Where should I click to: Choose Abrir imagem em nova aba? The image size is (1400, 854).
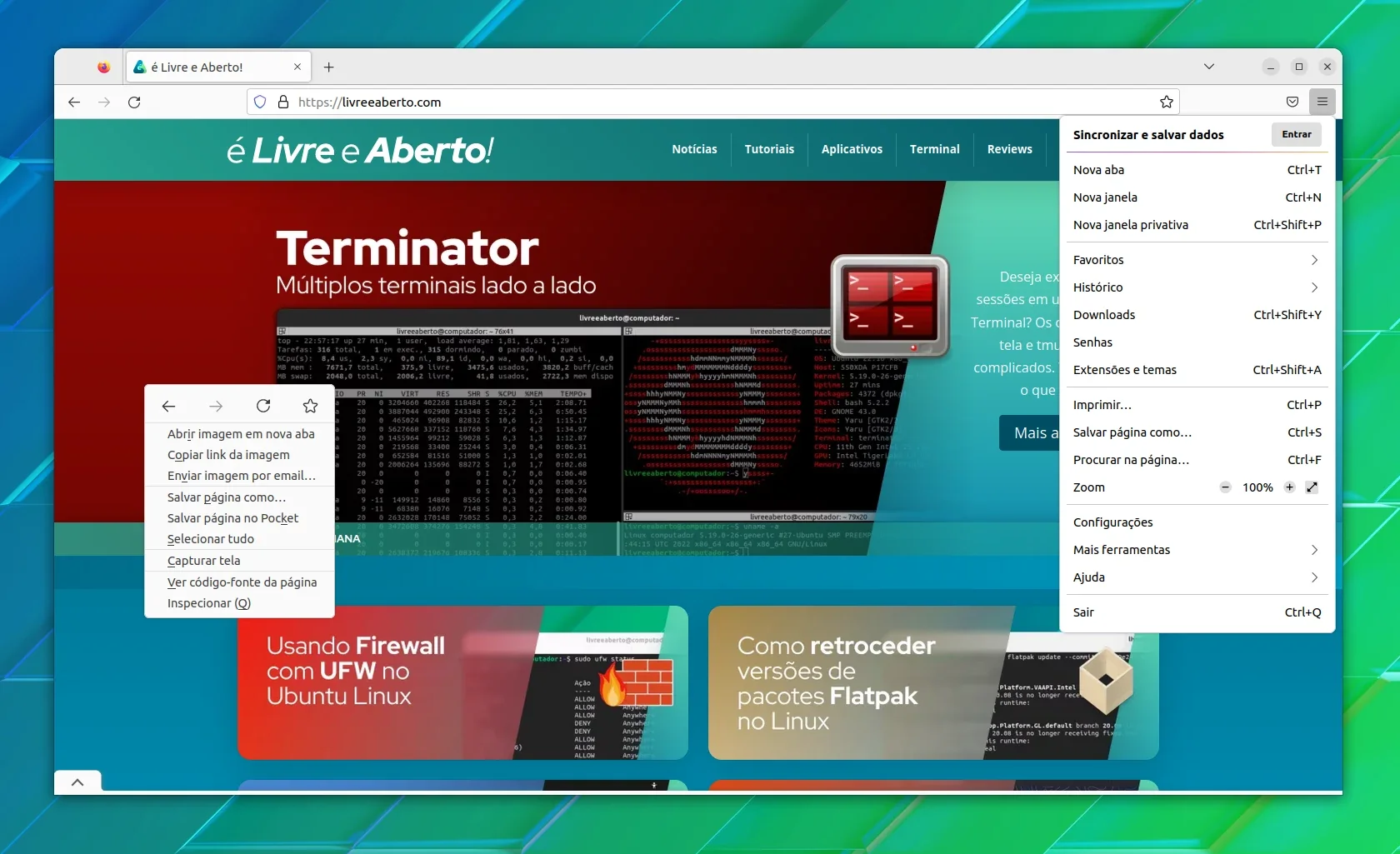point(240,434)
